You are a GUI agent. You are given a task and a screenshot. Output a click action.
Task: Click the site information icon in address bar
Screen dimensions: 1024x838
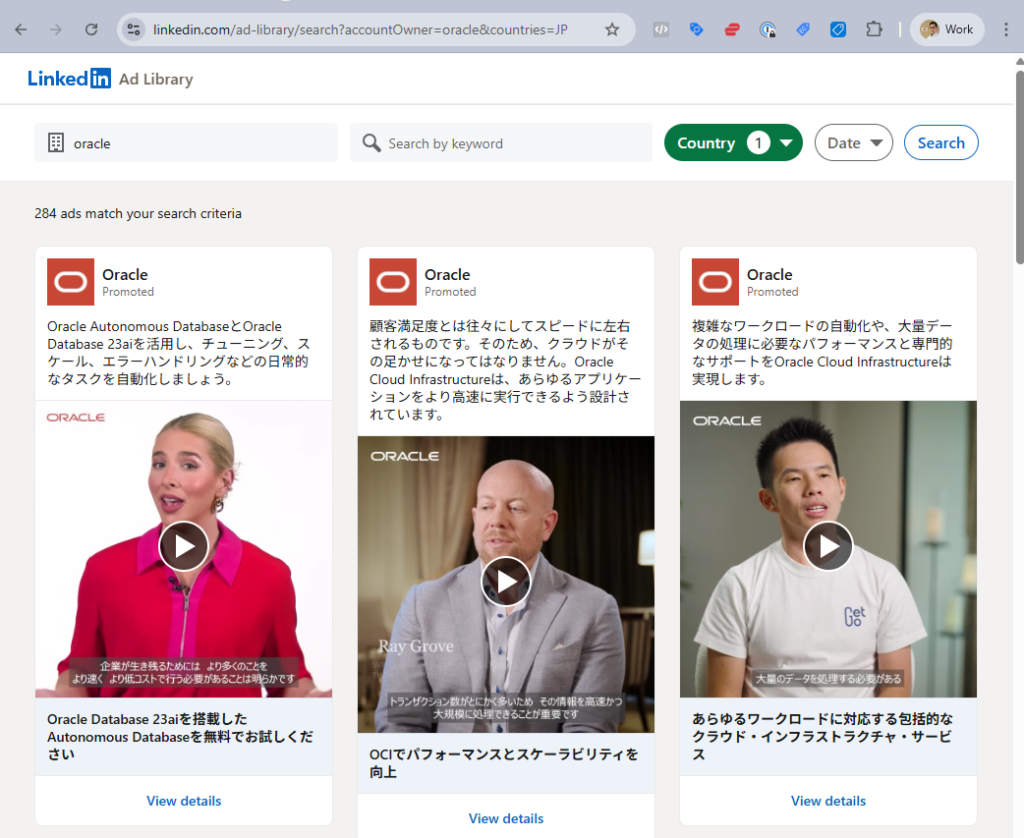[133, 29]
